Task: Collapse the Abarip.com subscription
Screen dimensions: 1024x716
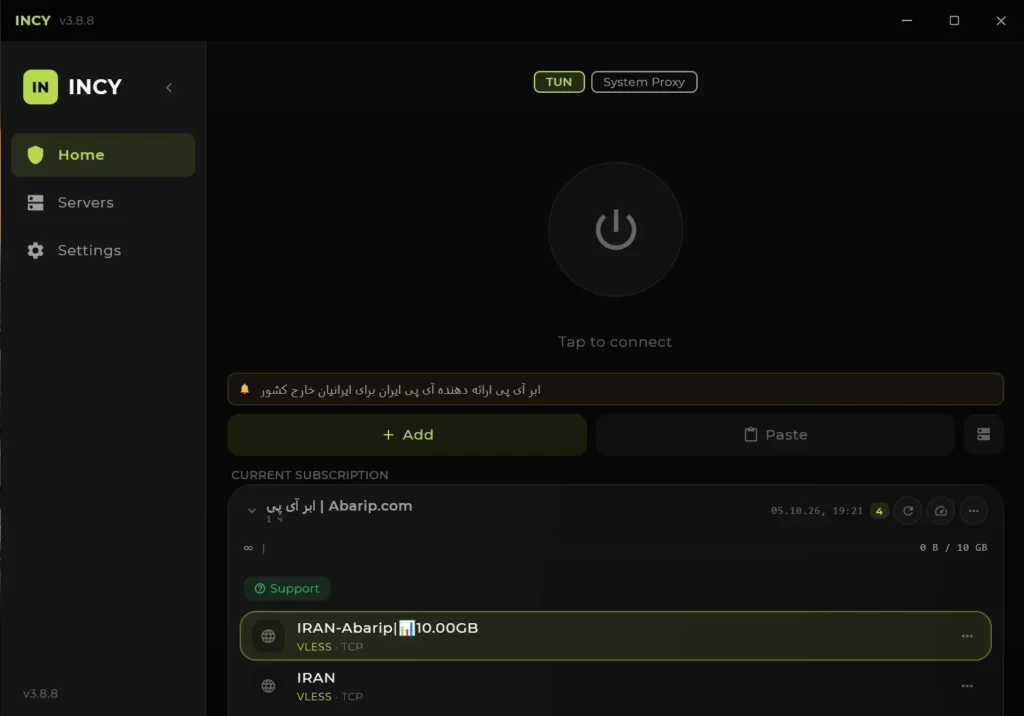Action: click(x=251, y=510)
